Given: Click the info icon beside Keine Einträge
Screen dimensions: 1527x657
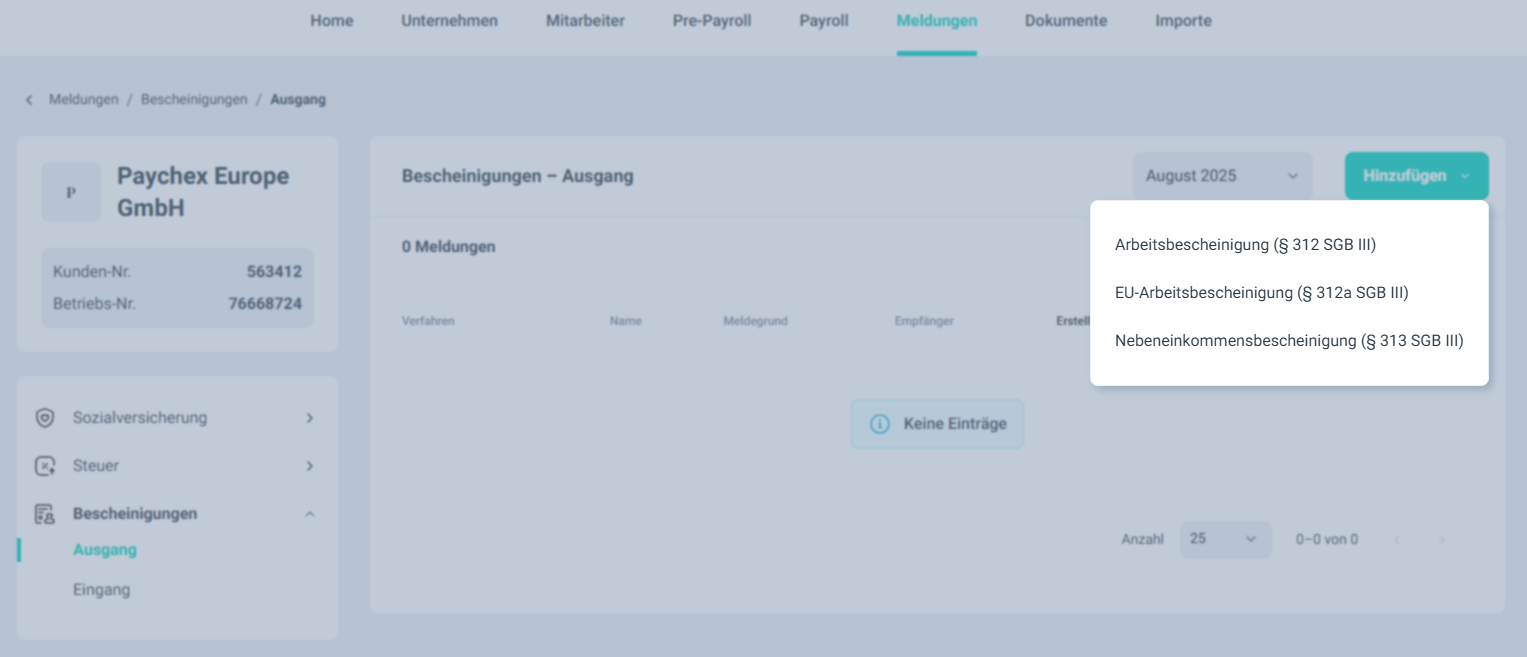Looking at the screenshot, I should point(879,424).
